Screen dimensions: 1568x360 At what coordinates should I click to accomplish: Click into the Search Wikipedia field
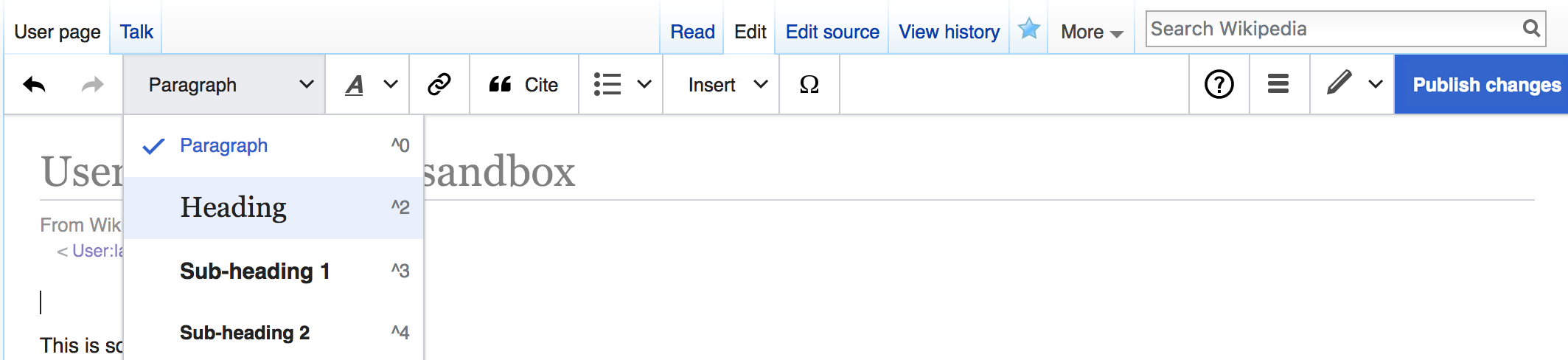(x=1327, y=29)
